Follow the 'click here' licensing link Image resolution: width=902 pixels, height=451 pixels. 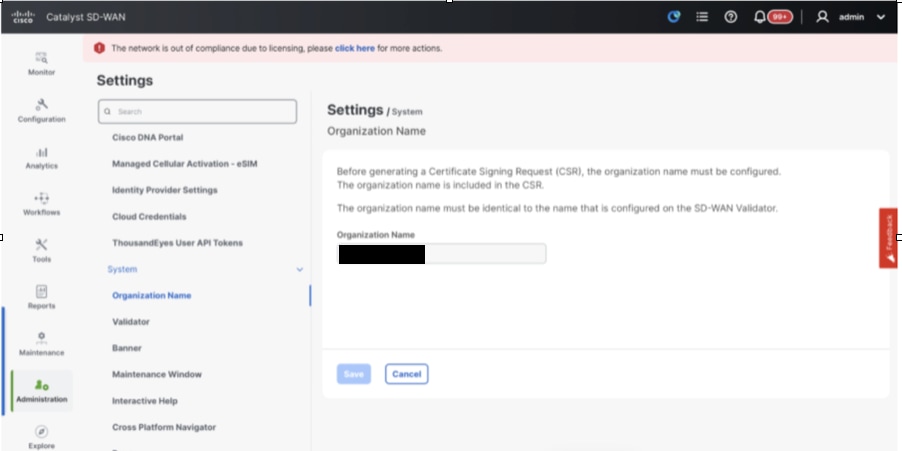click(x=355, y=48)
